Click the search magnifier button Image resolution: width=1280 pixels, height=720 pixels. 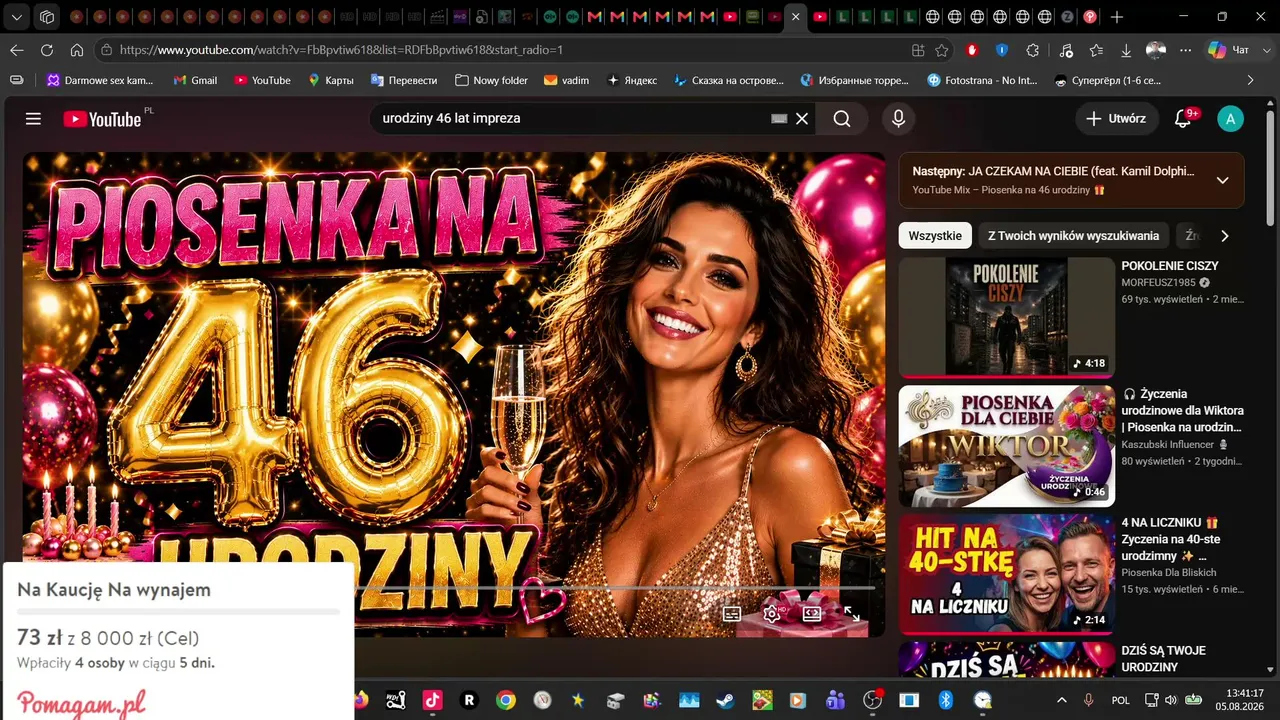[842, 119]
